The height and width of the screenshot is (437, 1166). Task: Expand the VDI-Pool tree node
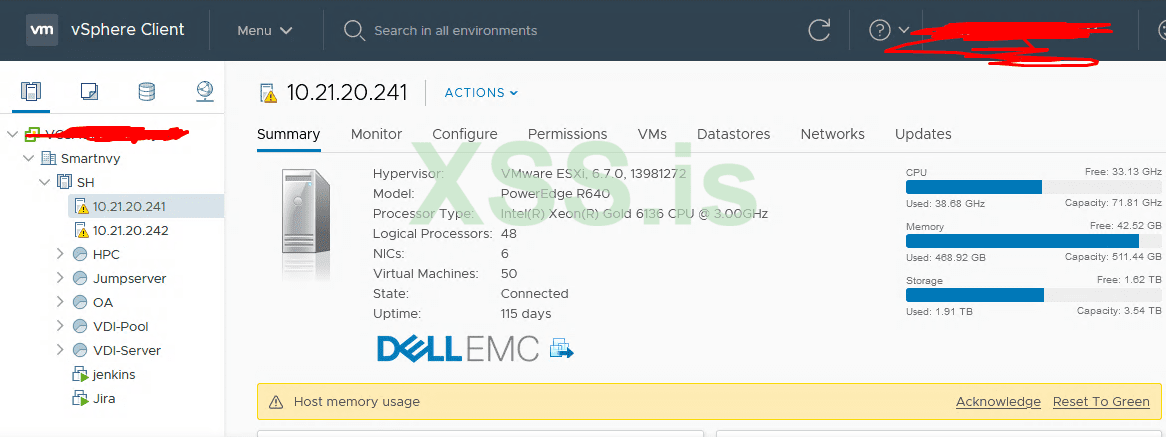click(x=61, y=326)
